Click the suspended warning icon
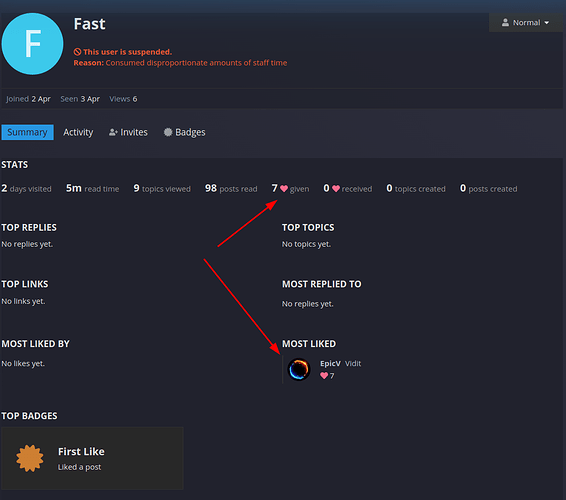The width and height of the screenshot is (566, 500). [77, 52]
